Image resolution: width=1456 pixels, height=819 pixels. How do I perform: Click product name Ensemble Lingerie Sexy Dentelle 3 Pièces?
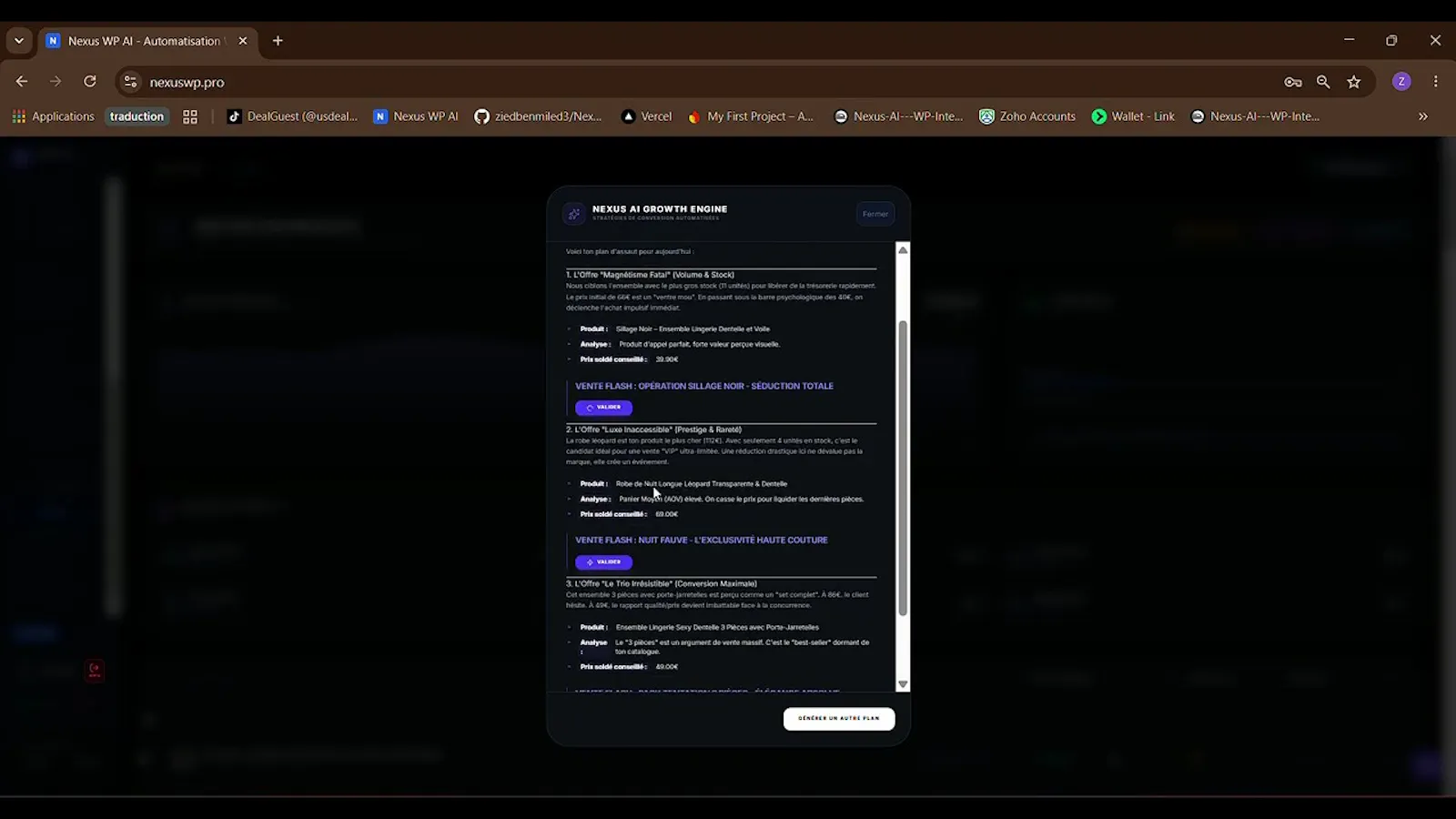pos(717,627)
